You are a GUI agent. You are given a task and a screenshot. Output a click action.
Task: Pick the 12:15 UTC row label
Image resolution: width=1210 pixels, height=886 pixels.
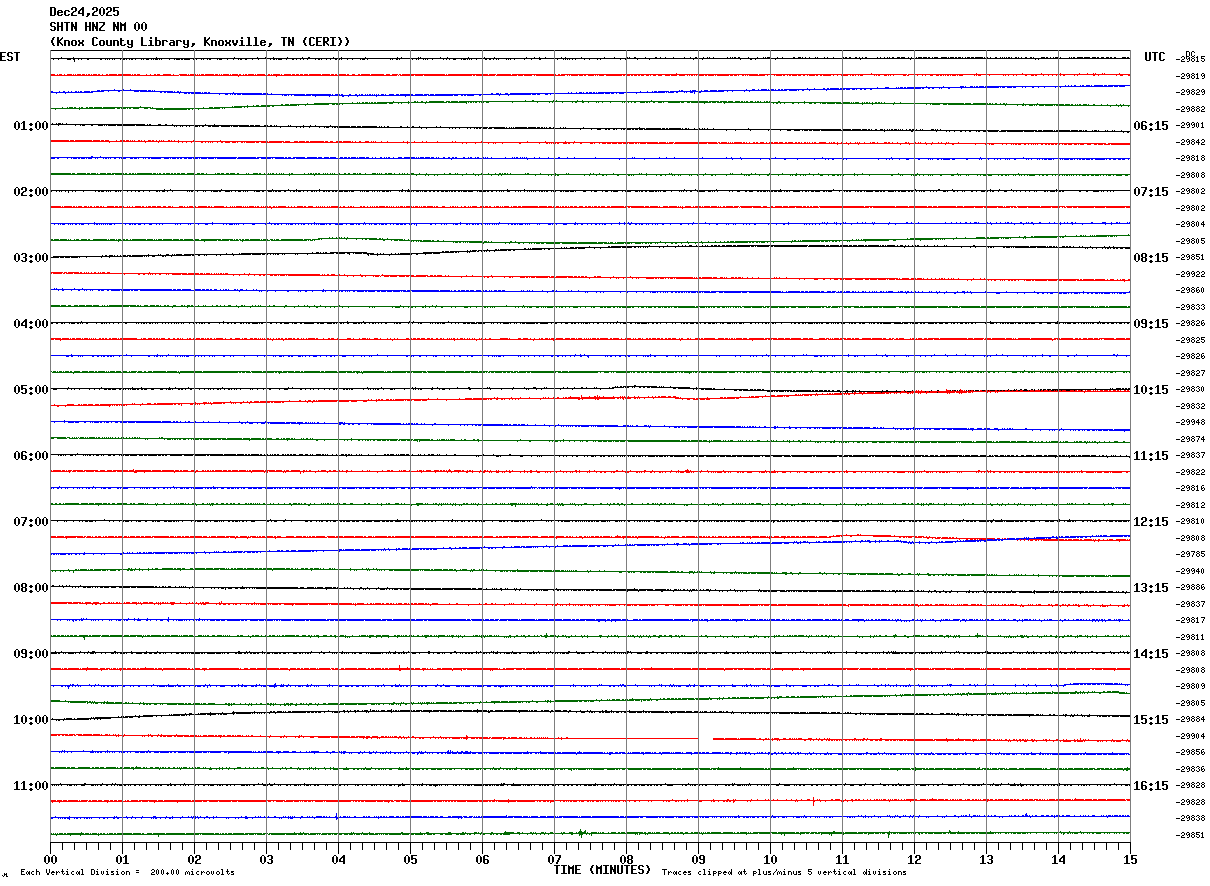1151,522
